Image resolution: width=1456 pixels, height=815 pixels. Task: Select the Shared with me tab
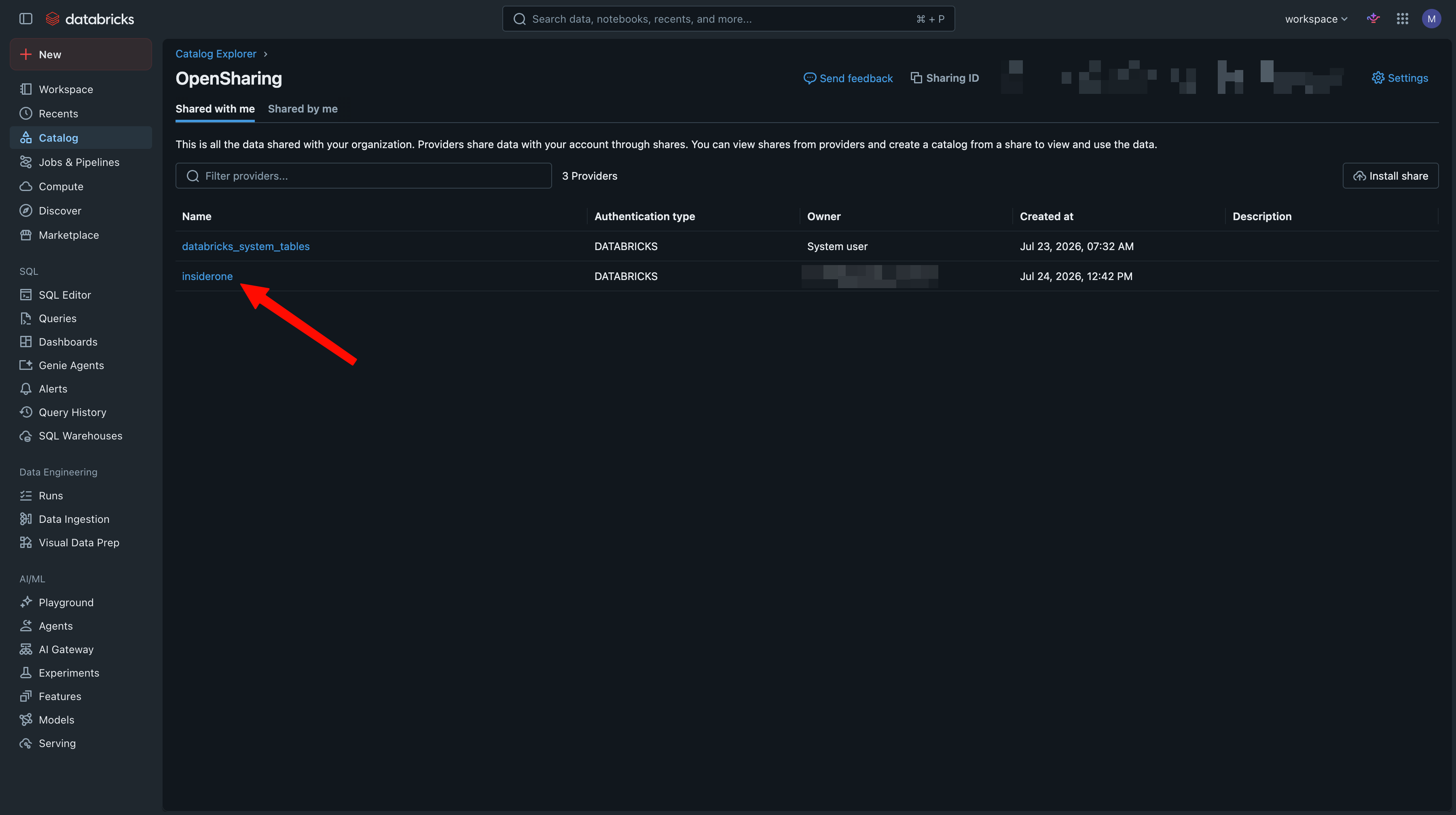(215, 108)
